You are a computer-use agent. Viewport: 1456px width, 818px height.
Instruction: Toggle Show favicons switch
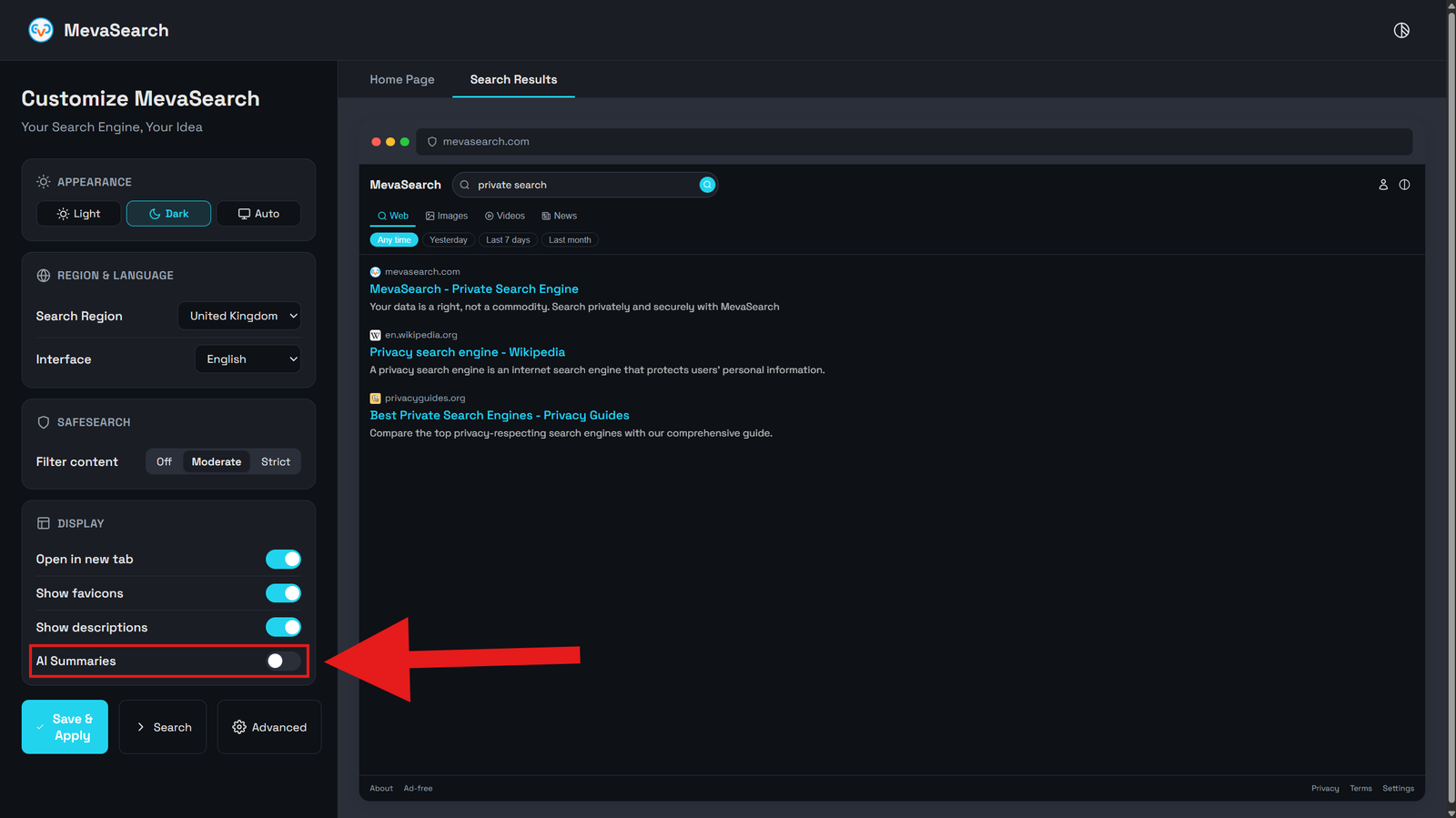click(283, 593)
